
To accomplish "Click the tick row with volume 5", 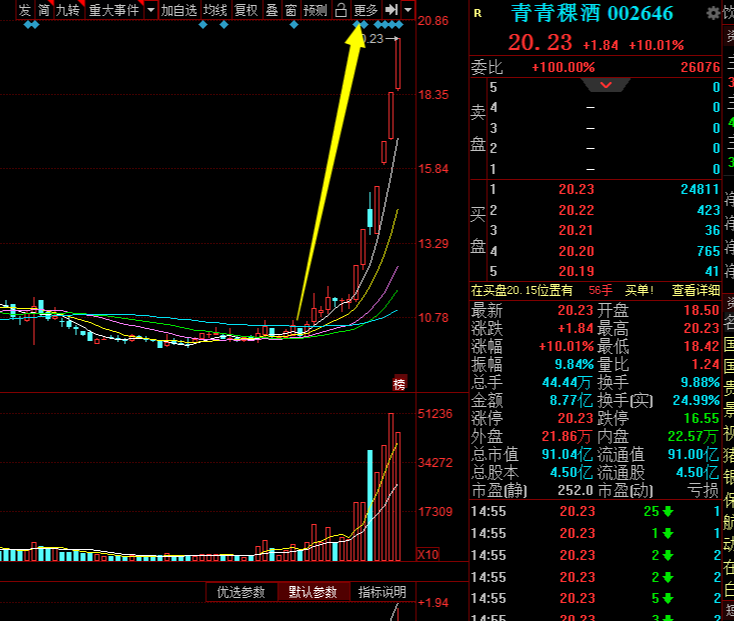I will [596, 599].
